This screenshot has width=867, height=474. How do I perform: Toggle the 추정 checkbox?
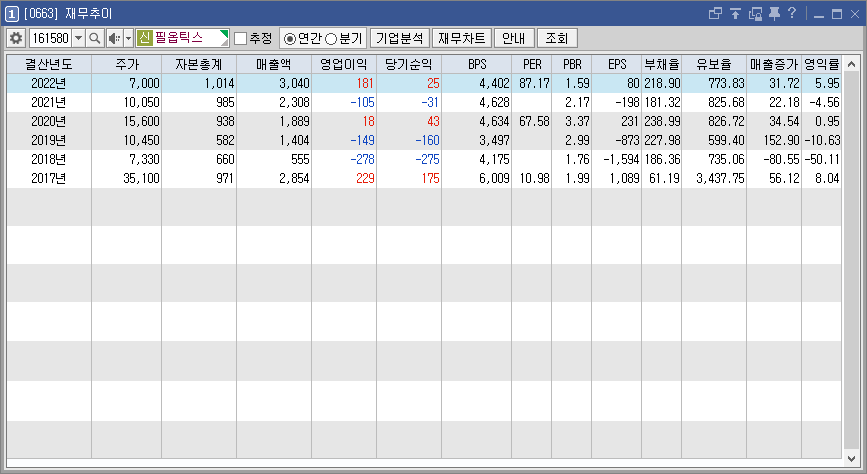click(240, 38)
